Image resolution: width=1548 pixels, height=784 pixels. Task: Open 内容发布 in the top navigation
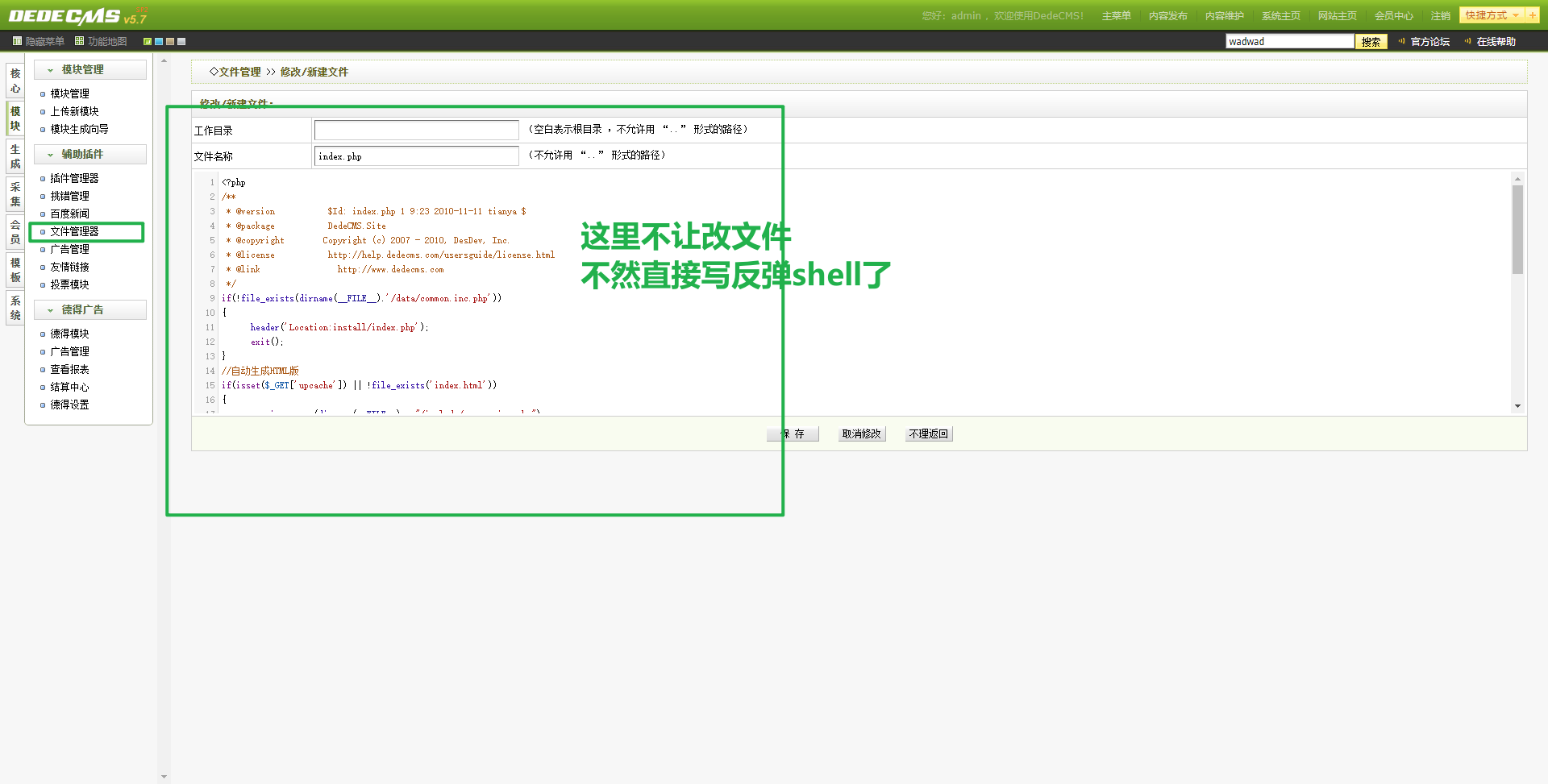(x=1167, y=16)
